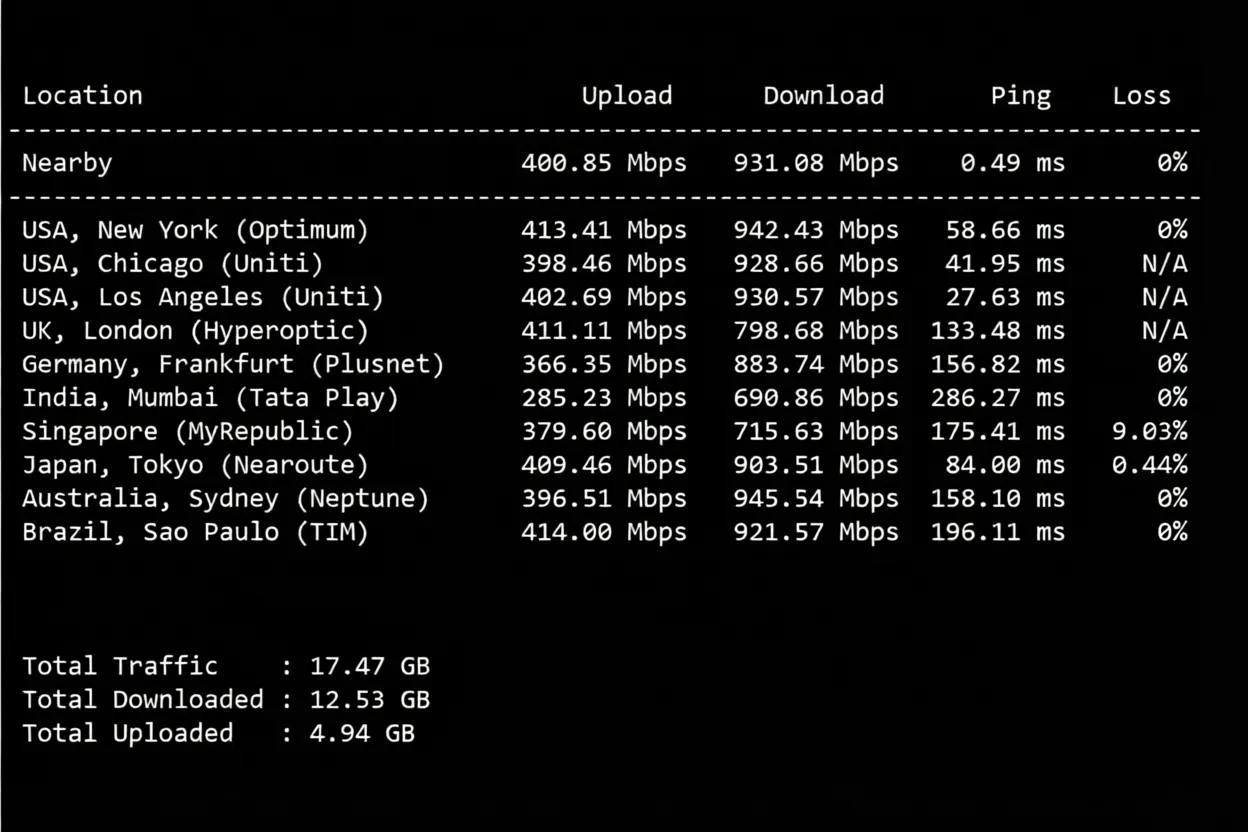Click the 286.27 ms ping value
The width and height of the screenshot is (1248, 832).
click(x=998, y=398)
